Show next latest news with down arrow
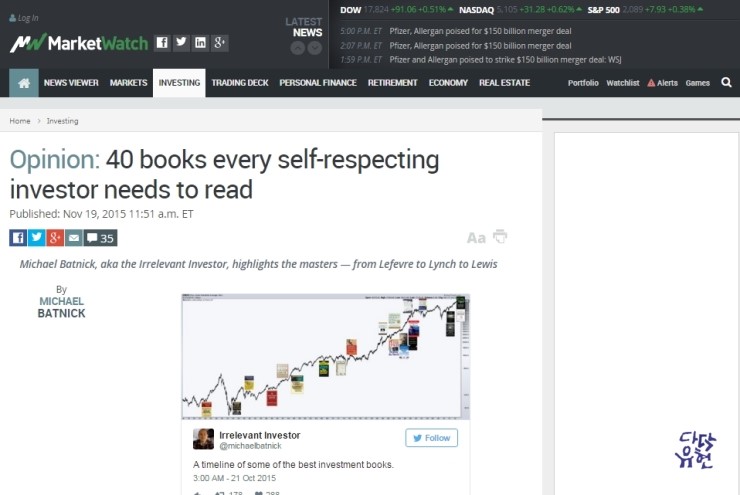This screenshot has height=495, width=740. 315,48
